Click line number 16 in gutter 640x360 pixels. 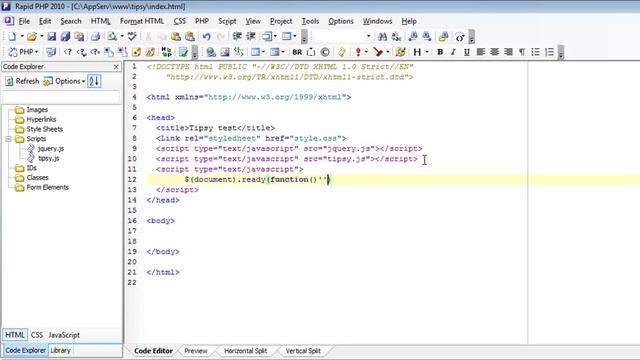point(132,221)
